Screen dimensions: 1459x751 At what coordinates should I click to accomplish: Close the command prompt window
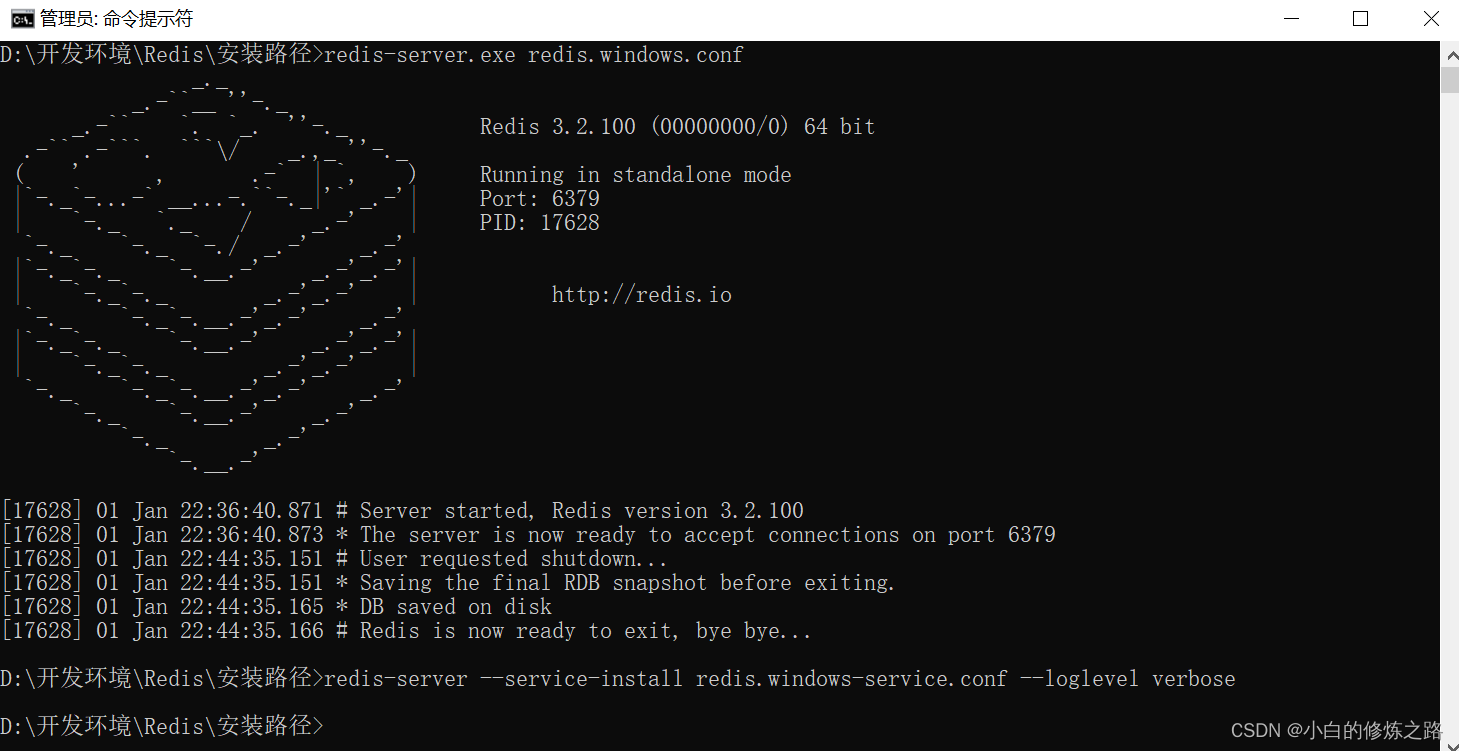click(x=1429, y=19)
